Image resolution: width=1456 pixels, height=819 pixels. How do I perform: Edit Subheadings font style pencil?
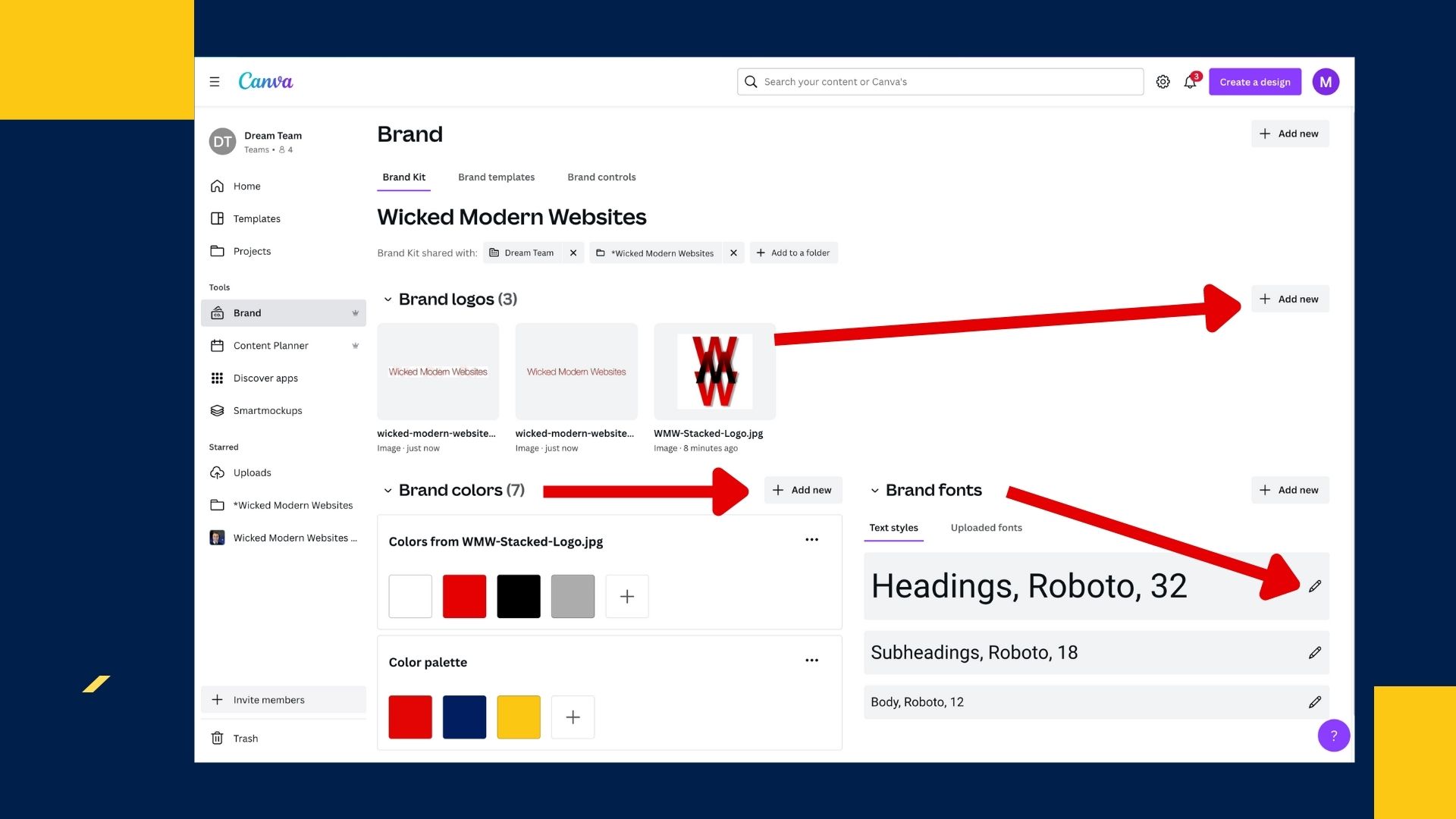[1315, 653]
